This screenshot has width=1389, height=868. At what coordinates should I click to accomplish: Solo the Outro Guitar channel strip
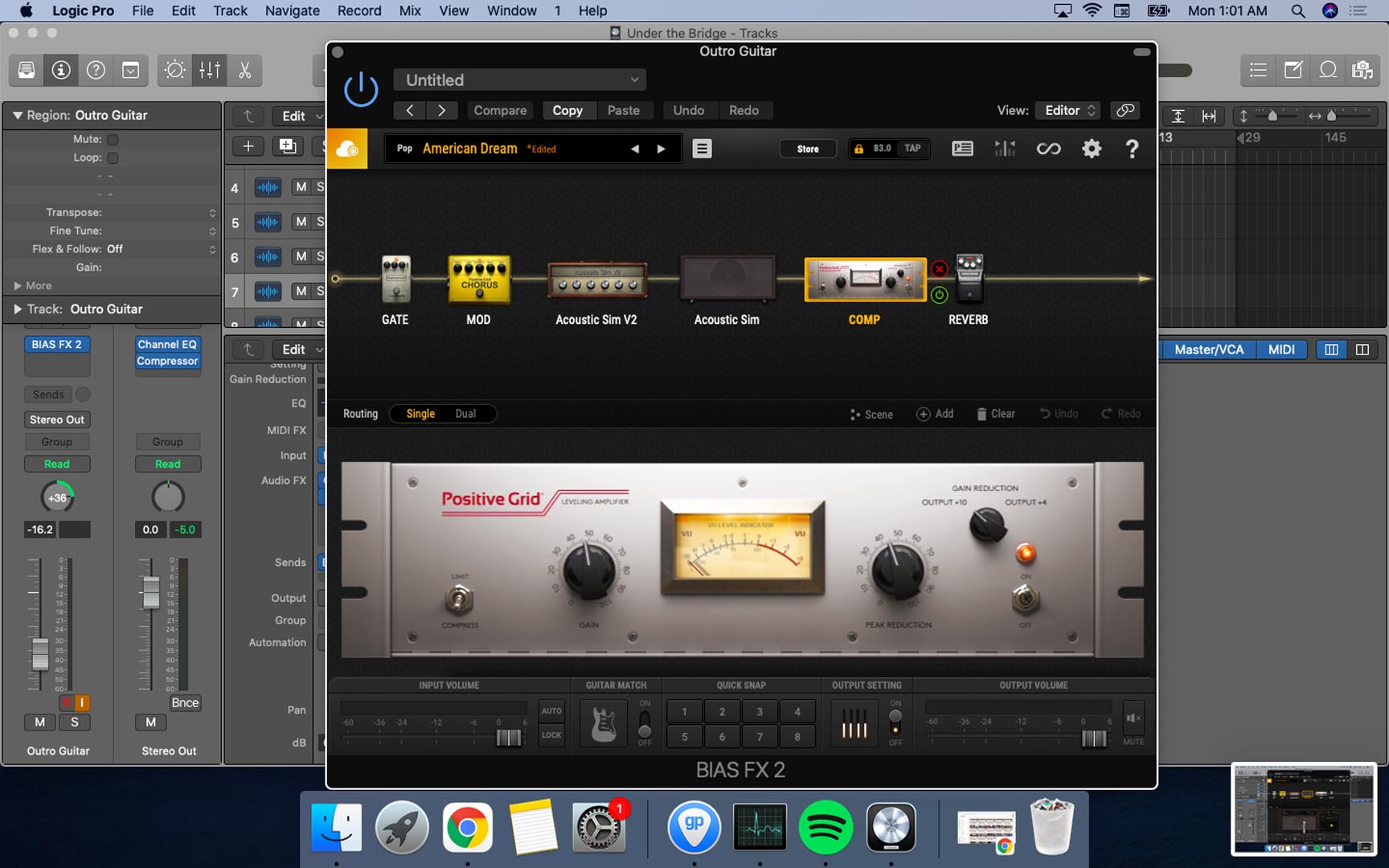[x=75, y=722]
